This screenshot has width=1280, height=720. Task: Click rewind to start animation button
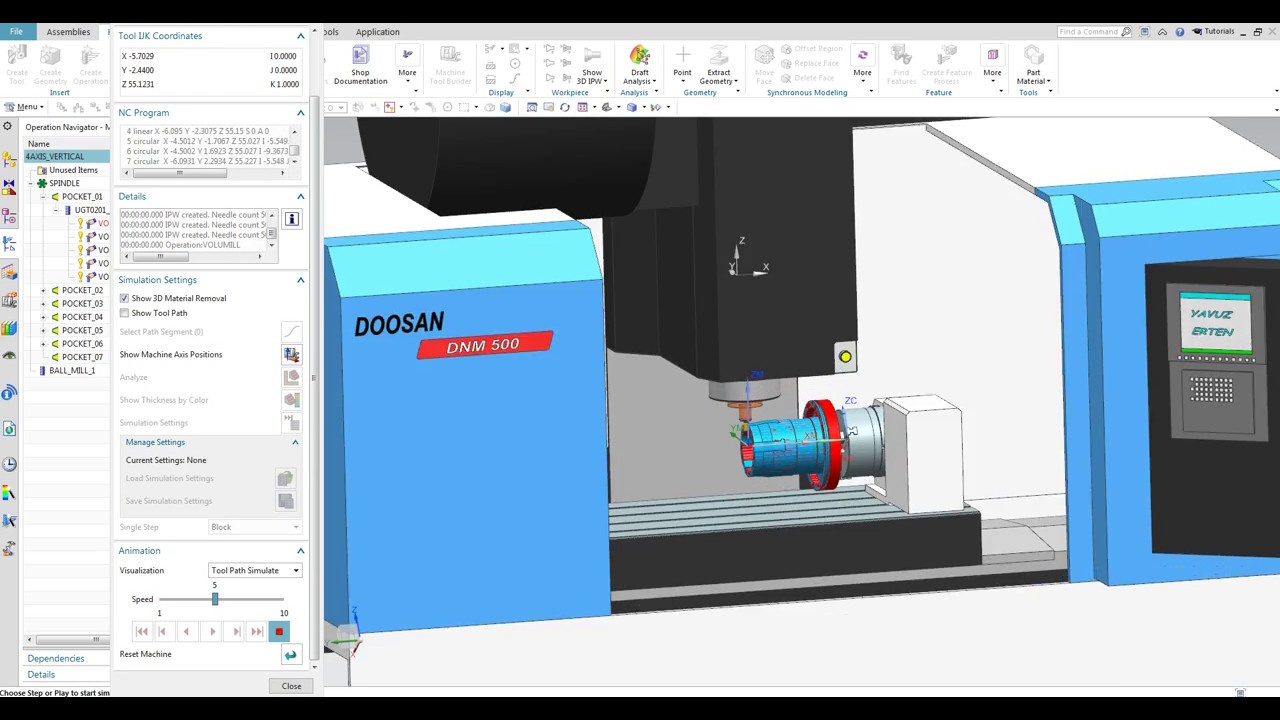coord(141,631)
